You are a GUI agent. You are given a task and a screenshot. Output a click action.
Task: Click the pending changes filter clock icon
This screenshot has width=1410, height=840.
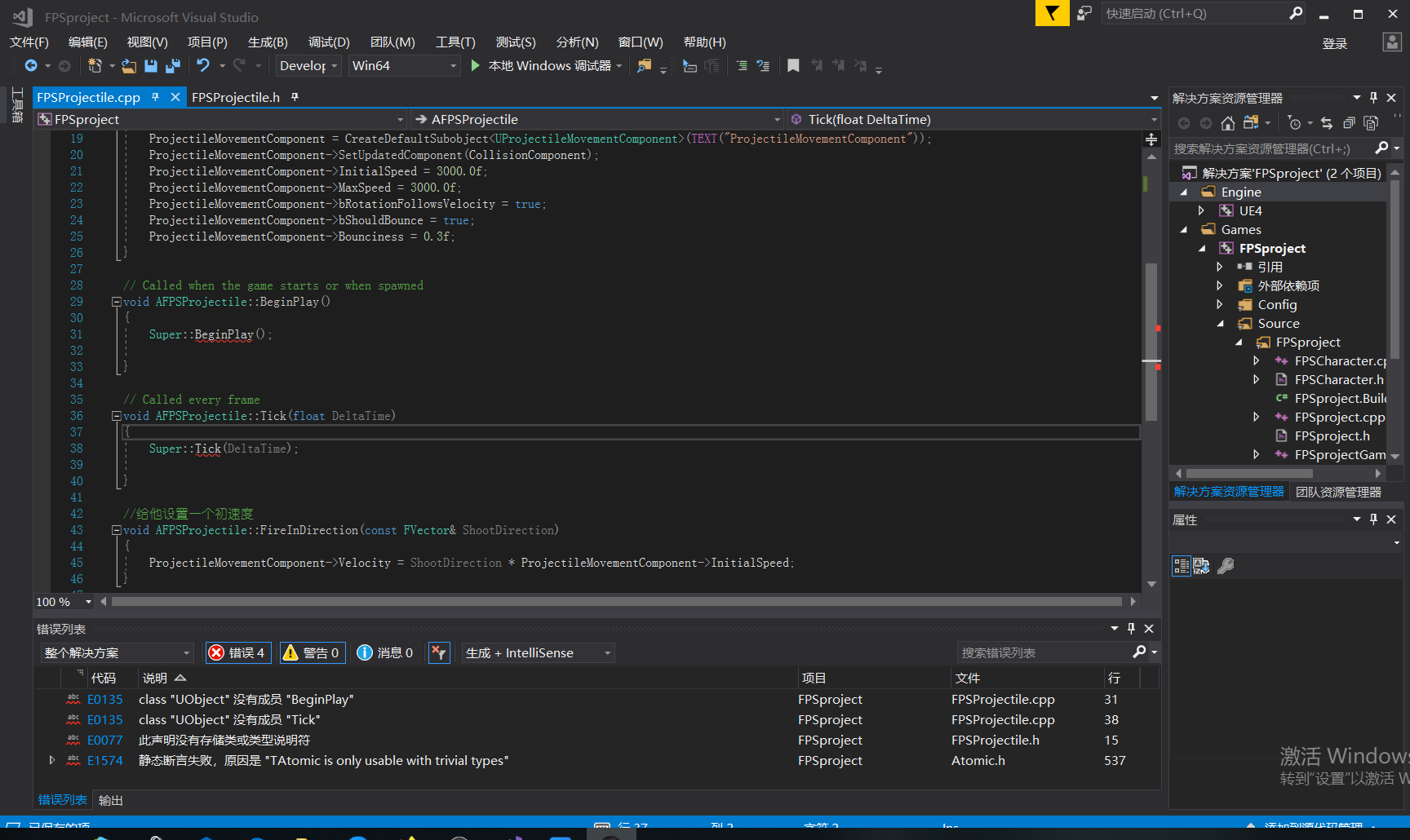pyautogui.click(x=1295, y=123)
